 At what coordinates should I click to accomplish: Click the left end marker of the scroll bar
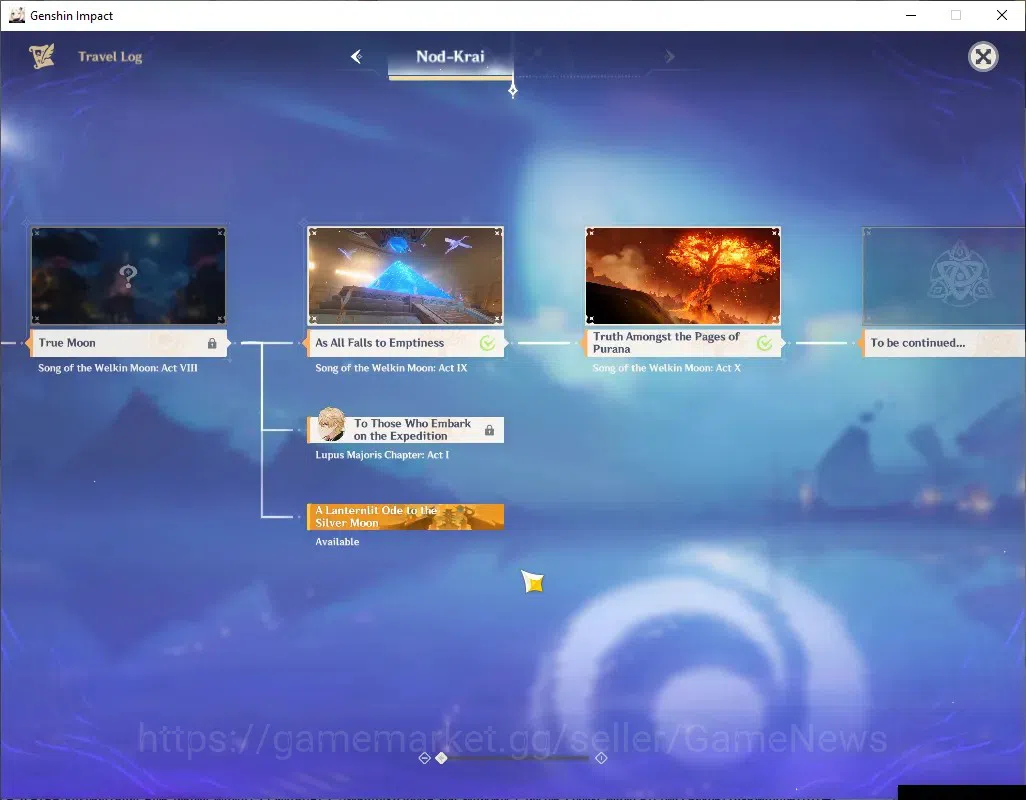[424, 758]
